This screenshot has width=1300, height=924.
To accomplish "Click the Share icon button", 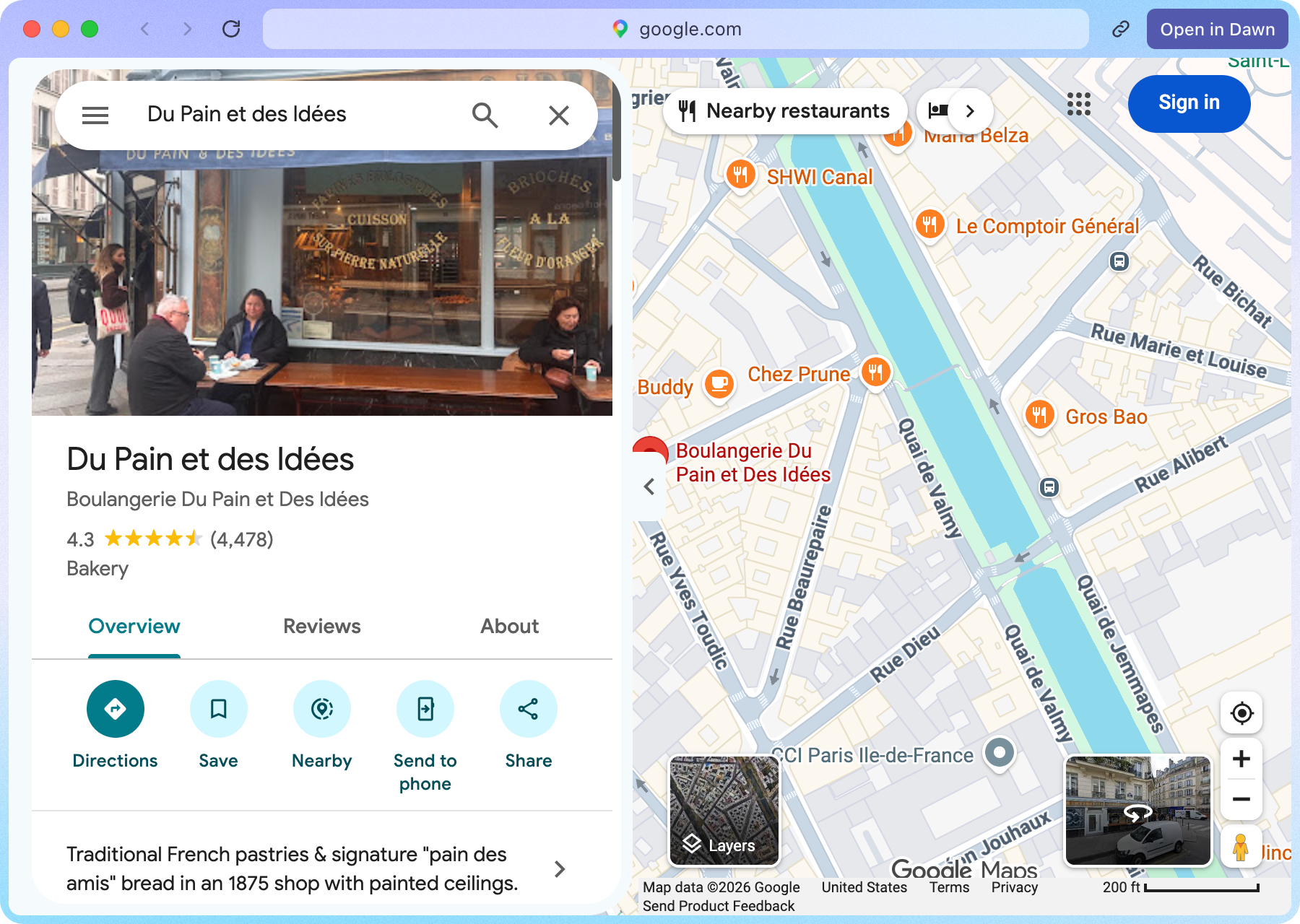I will pos(529,709).
